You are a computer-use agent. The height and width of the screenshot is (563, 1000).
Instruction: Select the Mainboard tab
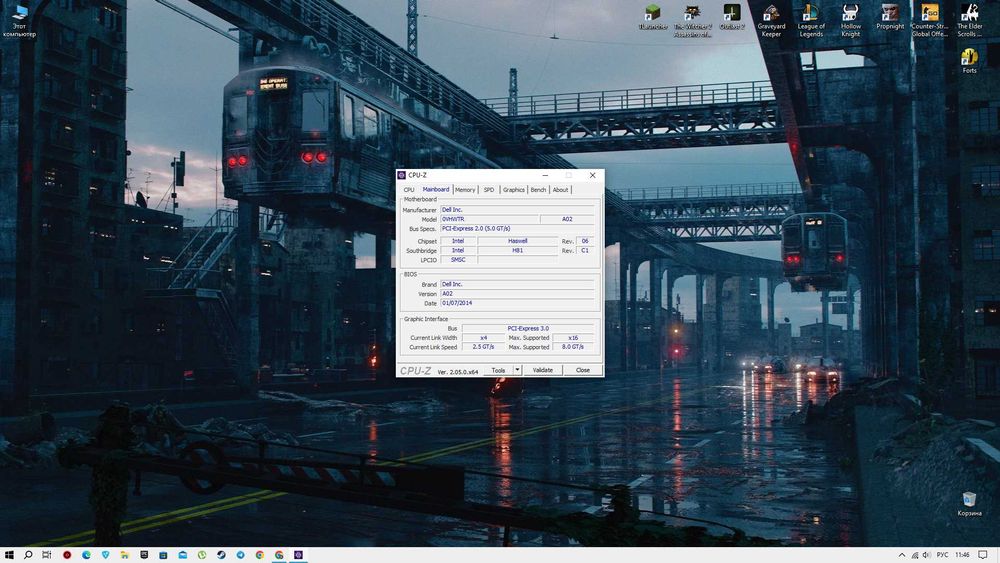pos(436,189)
